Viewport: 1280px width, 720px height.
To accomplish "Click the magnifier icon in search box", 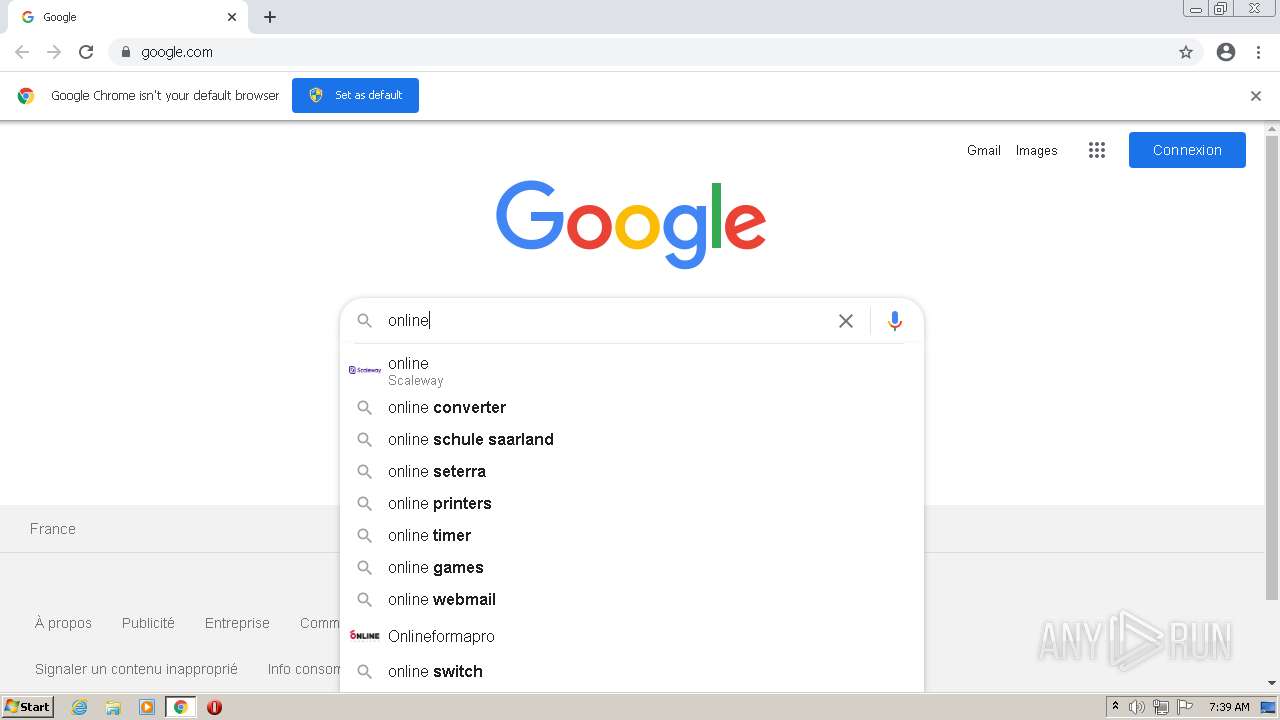I will [365, 321].
